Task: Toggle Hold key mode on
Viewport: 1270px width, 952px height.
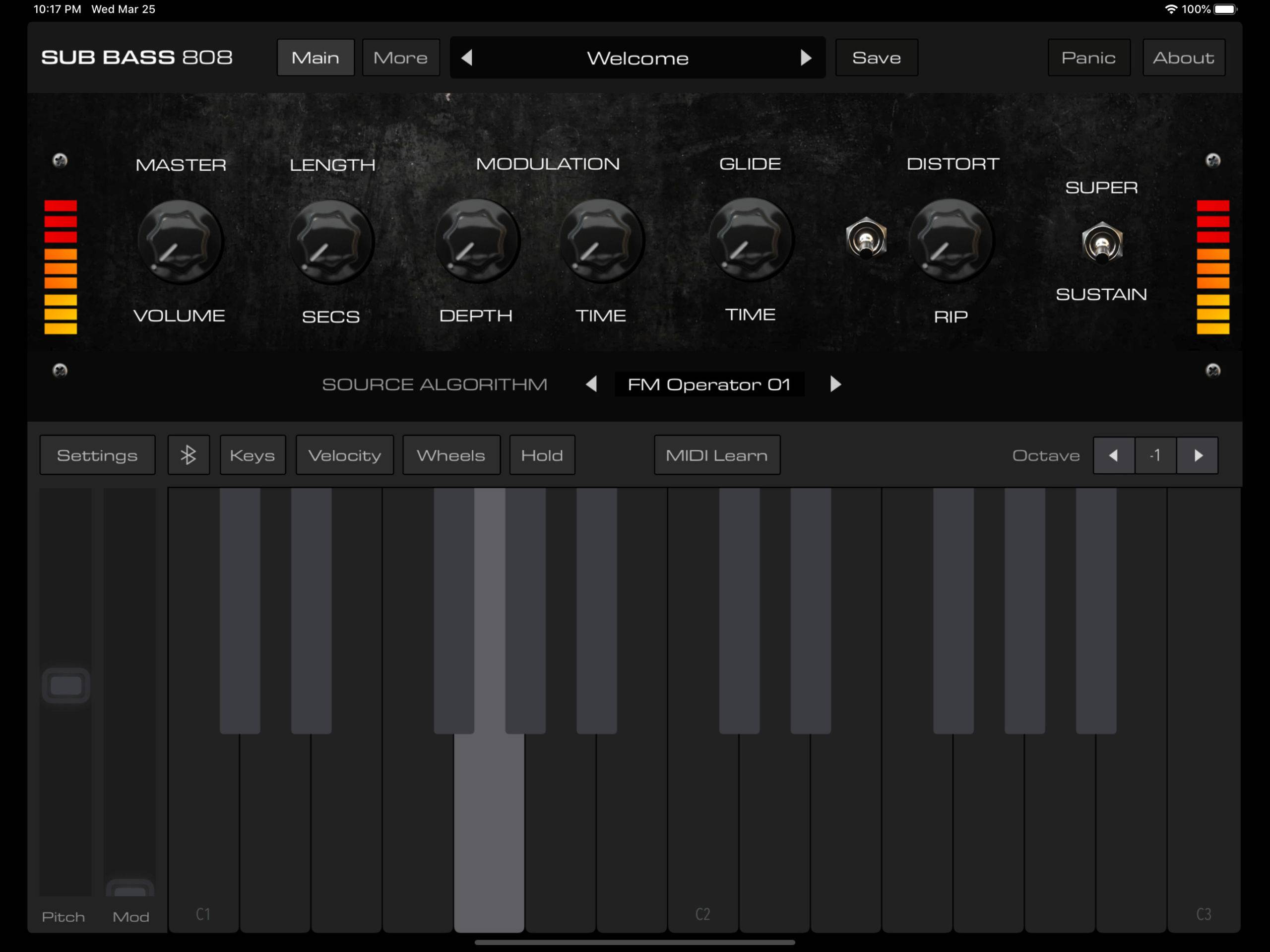Action: (541, 455)
